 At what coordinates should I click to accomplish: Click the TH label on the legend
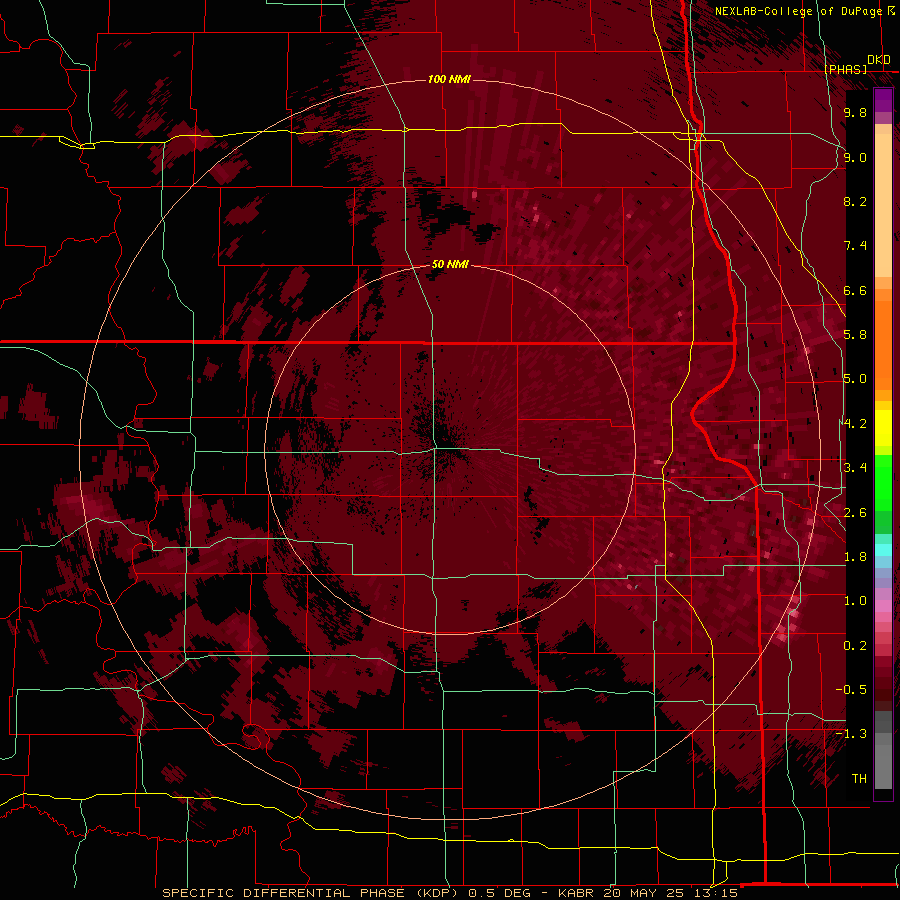pyautogui.click(x=859, y=778)
